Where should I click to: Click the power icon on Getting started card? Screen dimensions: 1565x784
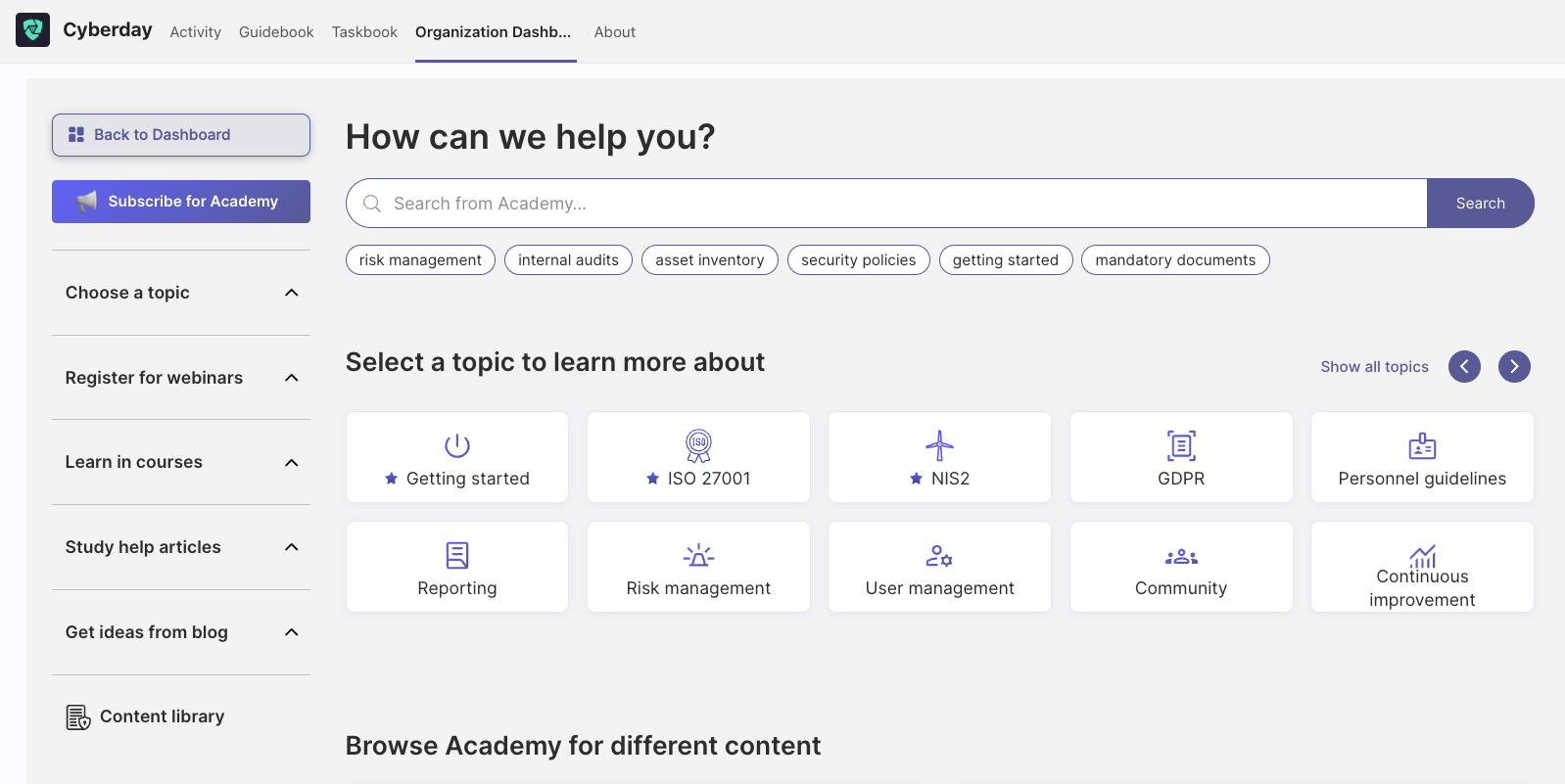coord(457,445)
